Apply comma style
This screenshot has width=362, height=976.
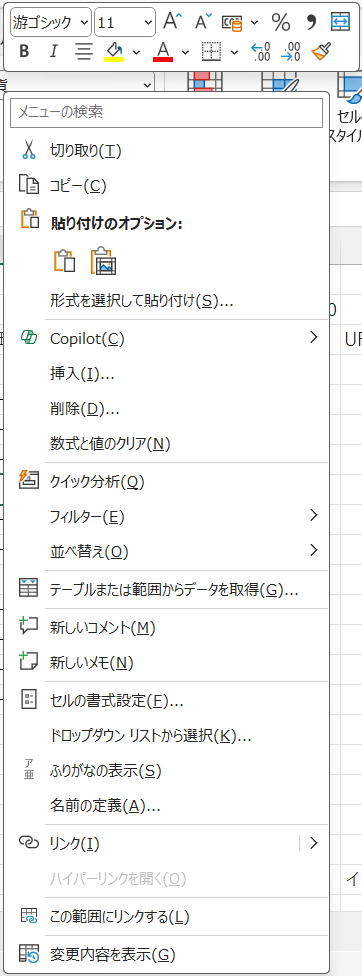[x=311, y=22]
